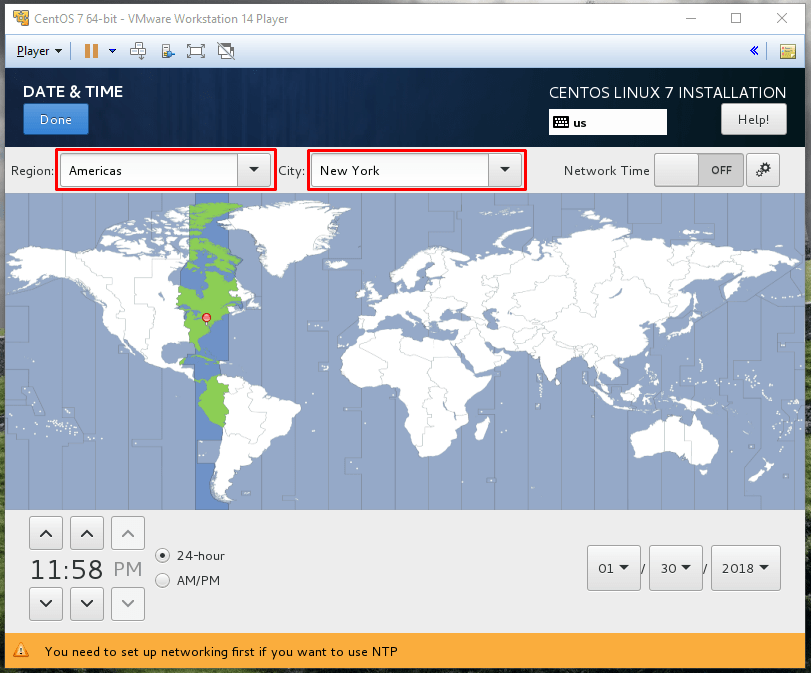Image resolution: width=811 pixels, height=673 pixels.
Task: Click the Help! button
Action: point(754,119)
